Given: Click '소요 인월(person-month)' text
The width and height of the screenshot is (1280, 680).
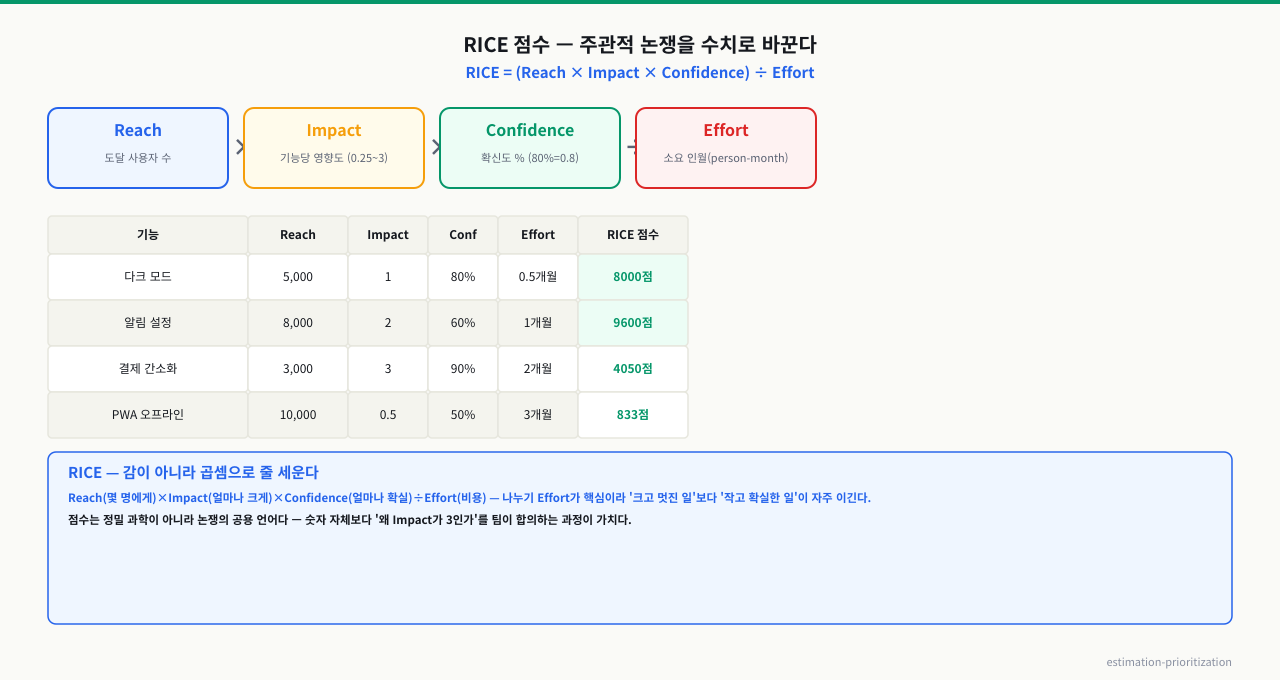Looking at the screenshot, I should 726,158.
